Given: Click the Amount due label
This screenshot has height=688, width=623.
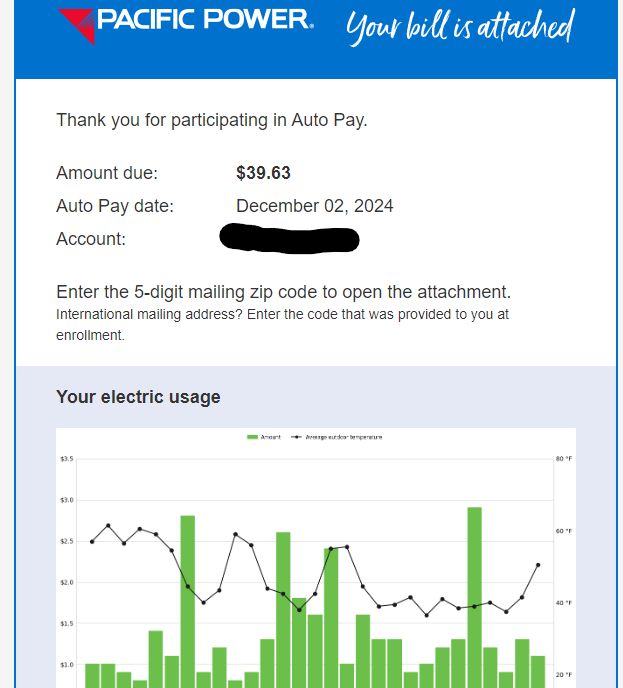Looking at the screenshot, I should click(x=106, y=173).
